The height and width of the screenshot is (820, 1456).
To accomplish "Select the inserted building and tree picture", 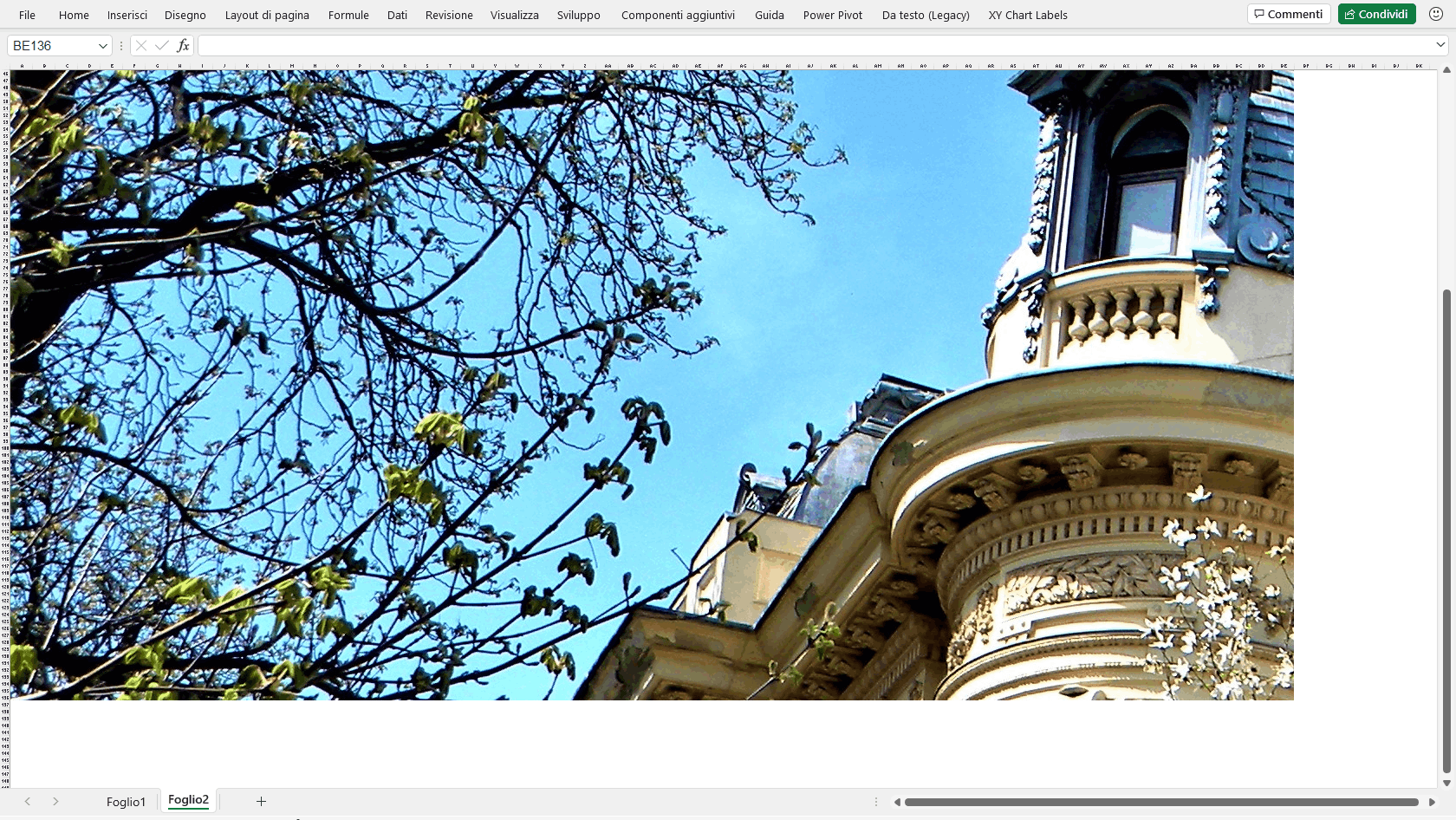I will pyautogui.click(x=652, y=385).
